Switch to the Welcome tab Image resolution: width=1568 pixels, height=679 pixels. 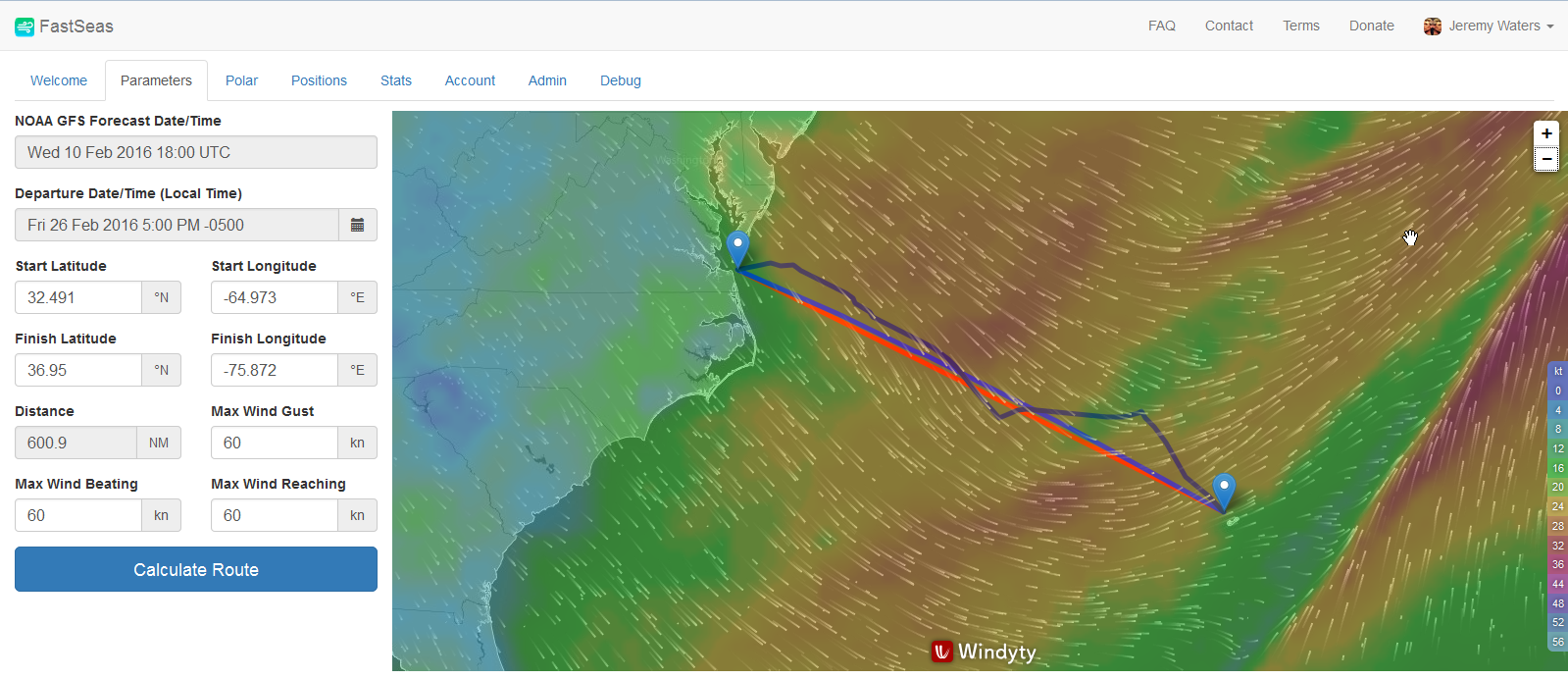[x=59, y=80]
